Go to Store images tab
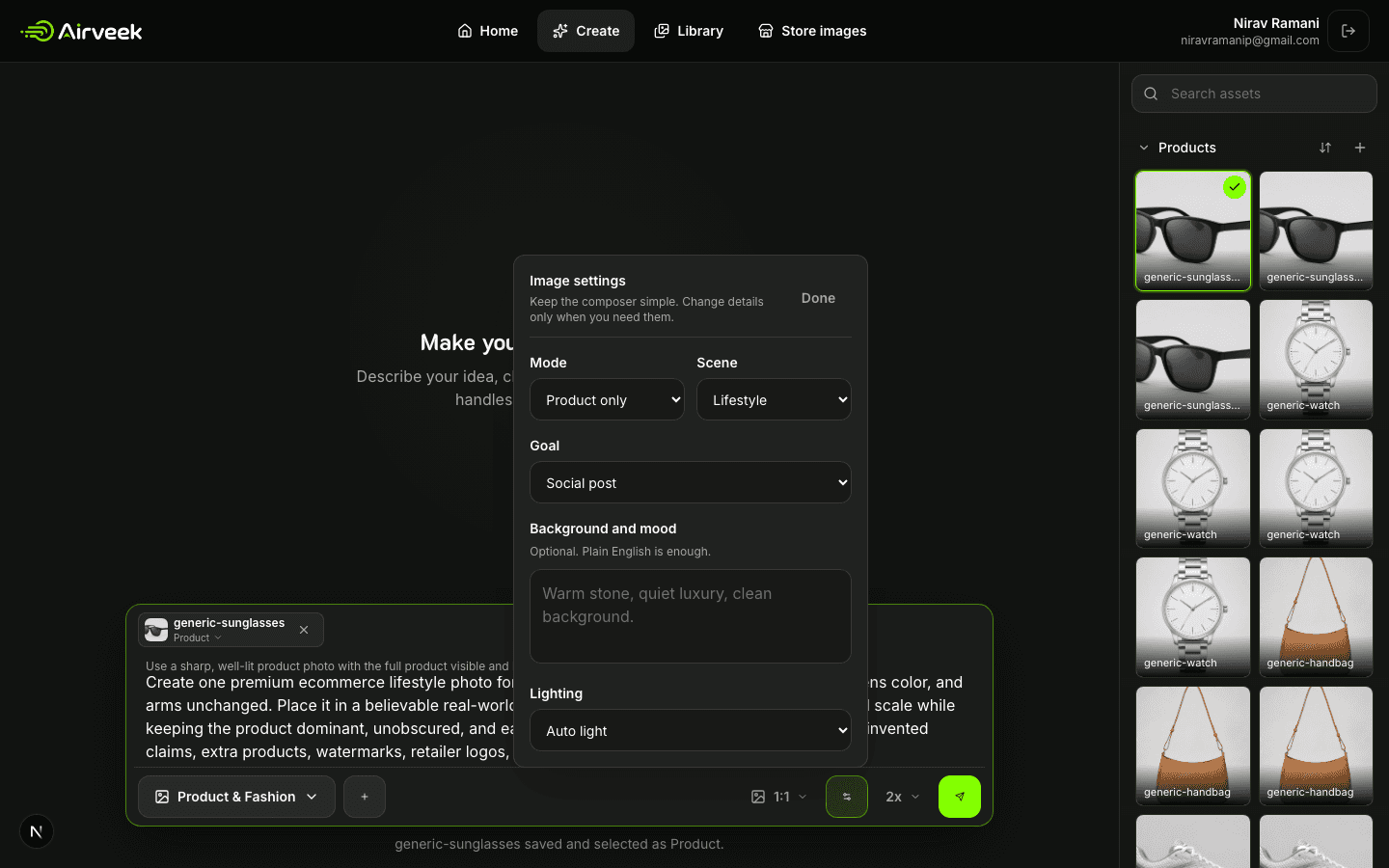Image resolution: width=1389 pixels, height=868 pixels. pos(812,31)
